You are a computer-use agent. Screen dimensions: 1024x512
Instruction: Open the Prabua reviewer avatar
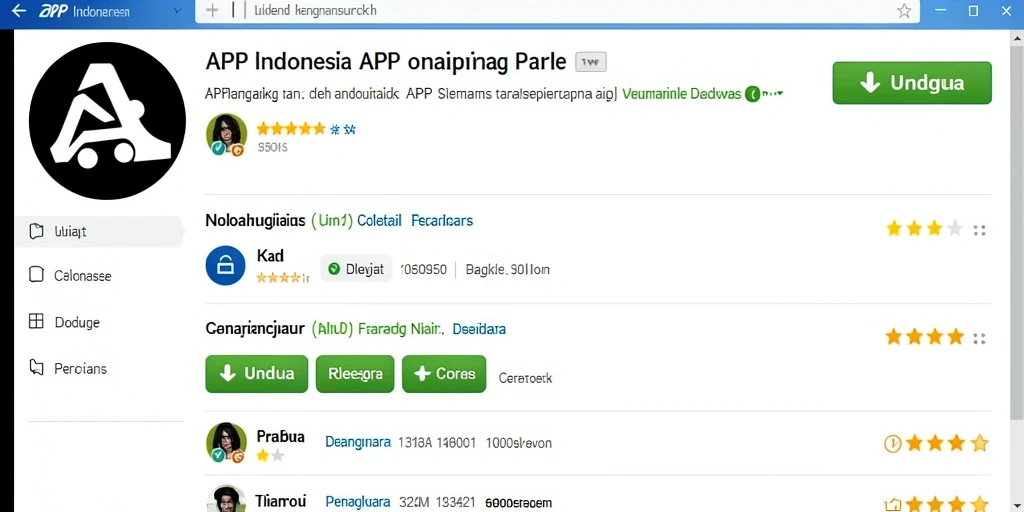coord(226,443)
